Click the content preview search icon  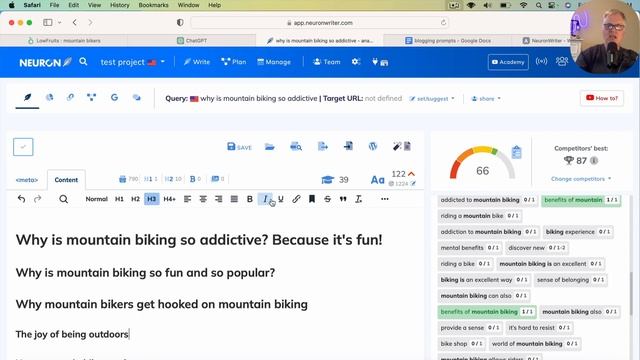(x=296, y=146)
